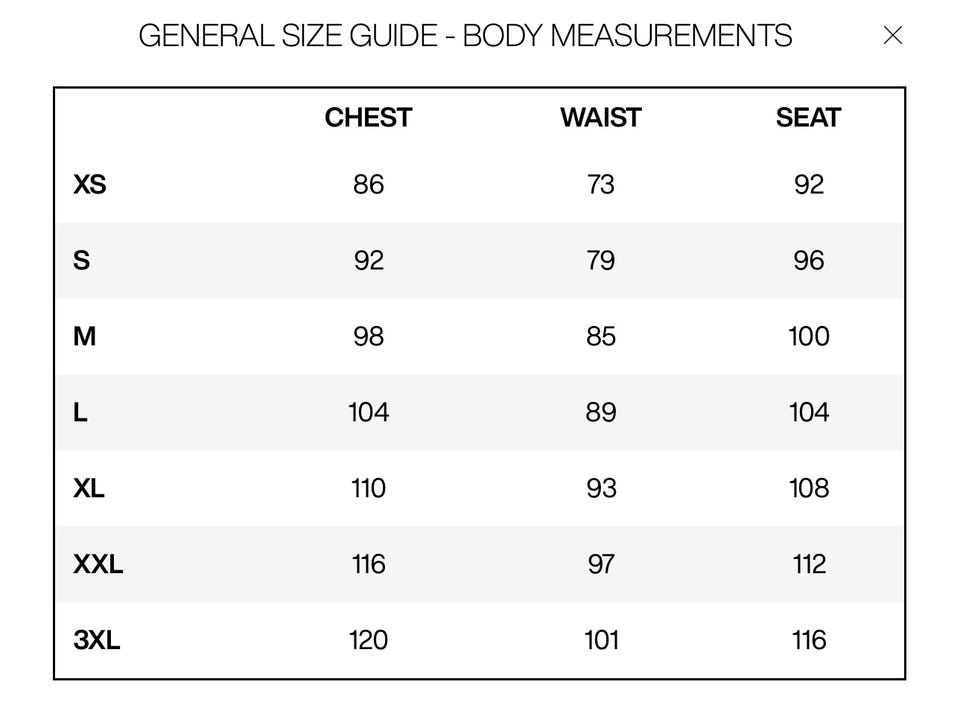Select the S size row label

pos(82,261)
